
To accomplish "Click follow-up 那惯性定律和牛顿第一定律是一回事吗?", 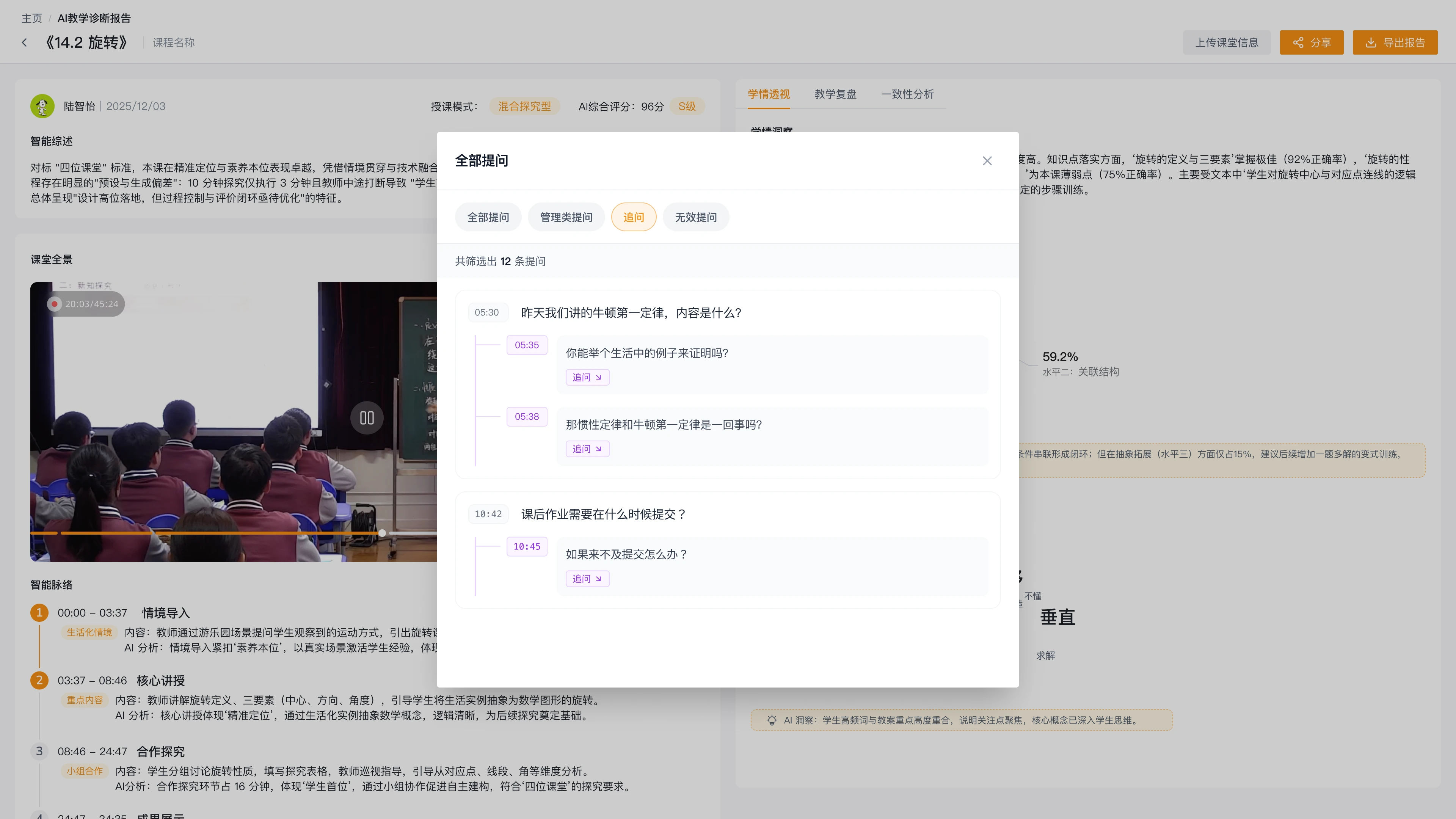I will point(664,425).
